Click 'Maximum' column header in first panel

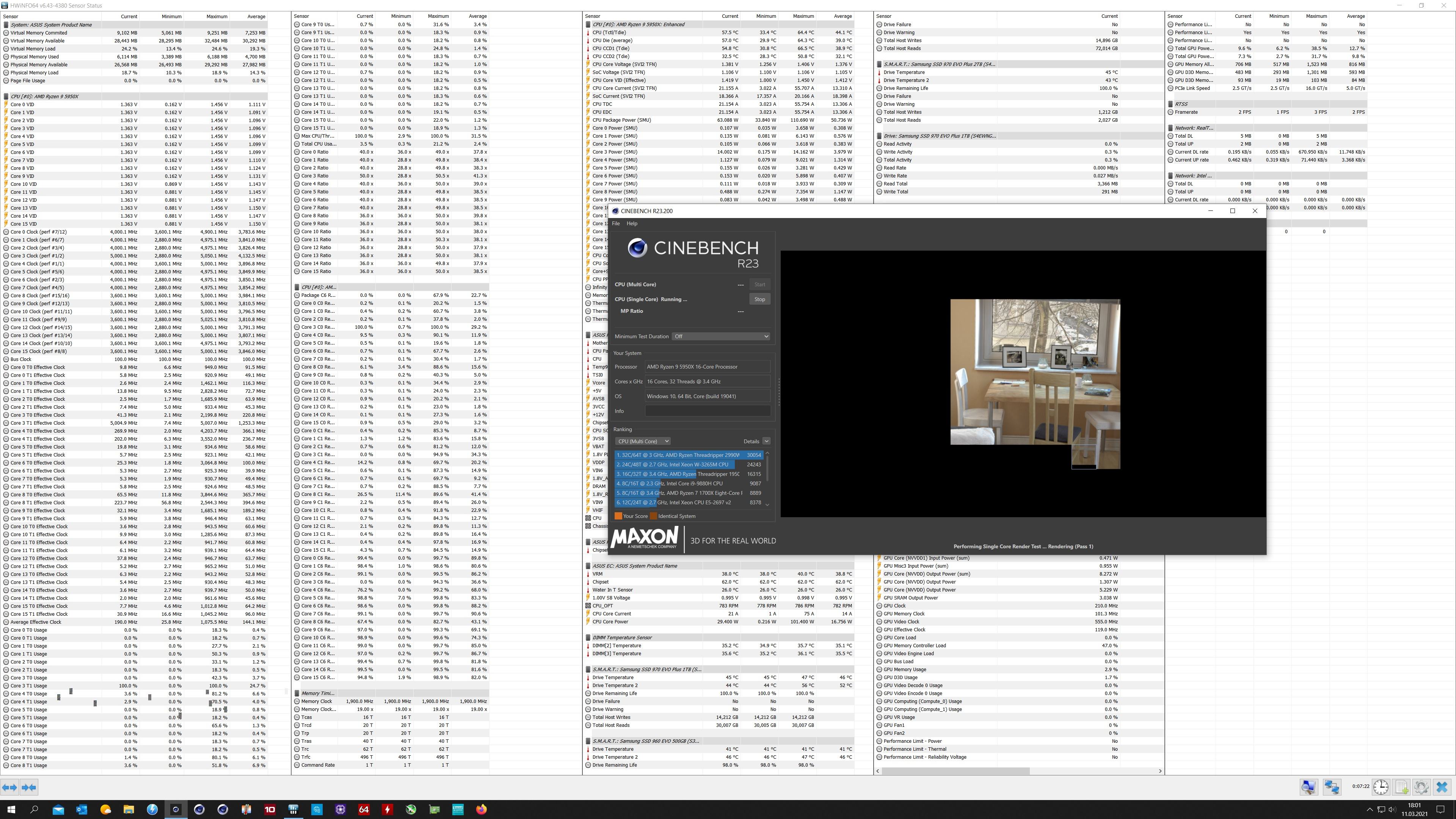[217, 16]
